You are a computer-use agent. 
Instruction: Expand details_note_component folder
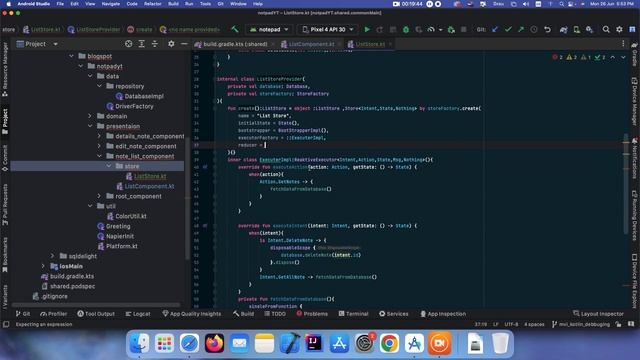click(99, 136)
